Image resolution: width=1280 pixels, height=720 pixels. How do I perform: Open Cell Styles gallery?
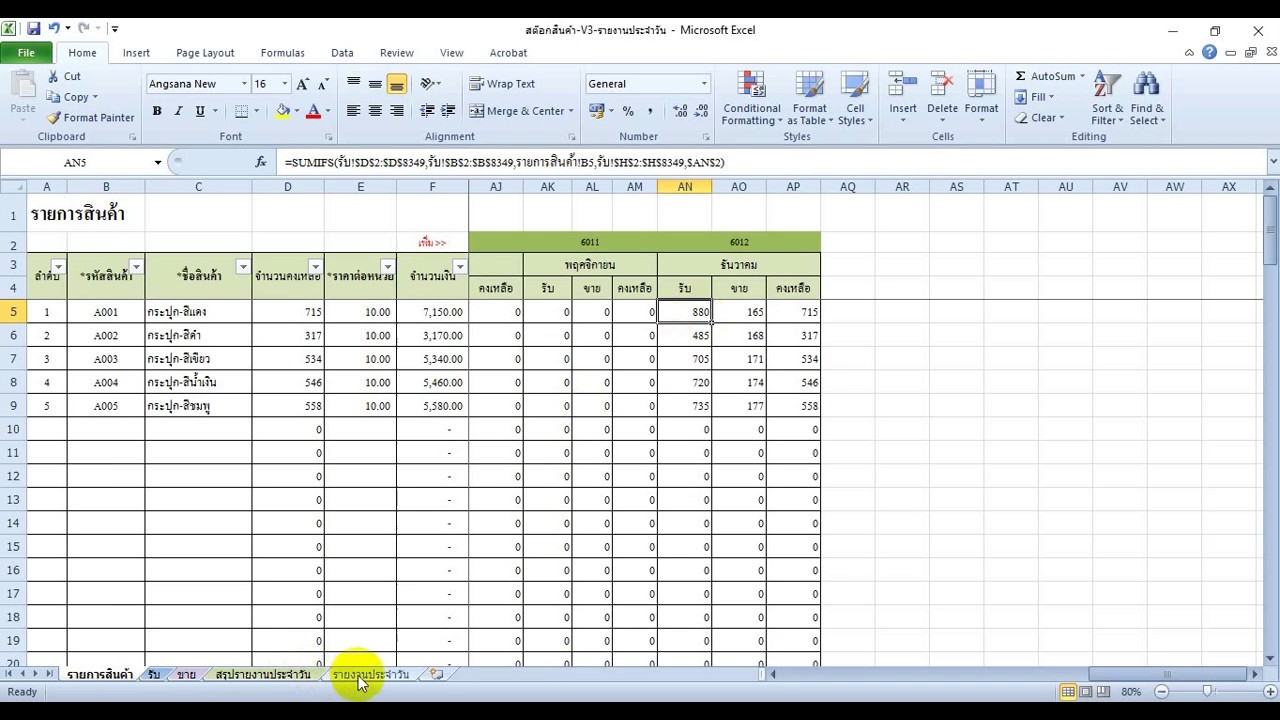[x=855, y=98]
